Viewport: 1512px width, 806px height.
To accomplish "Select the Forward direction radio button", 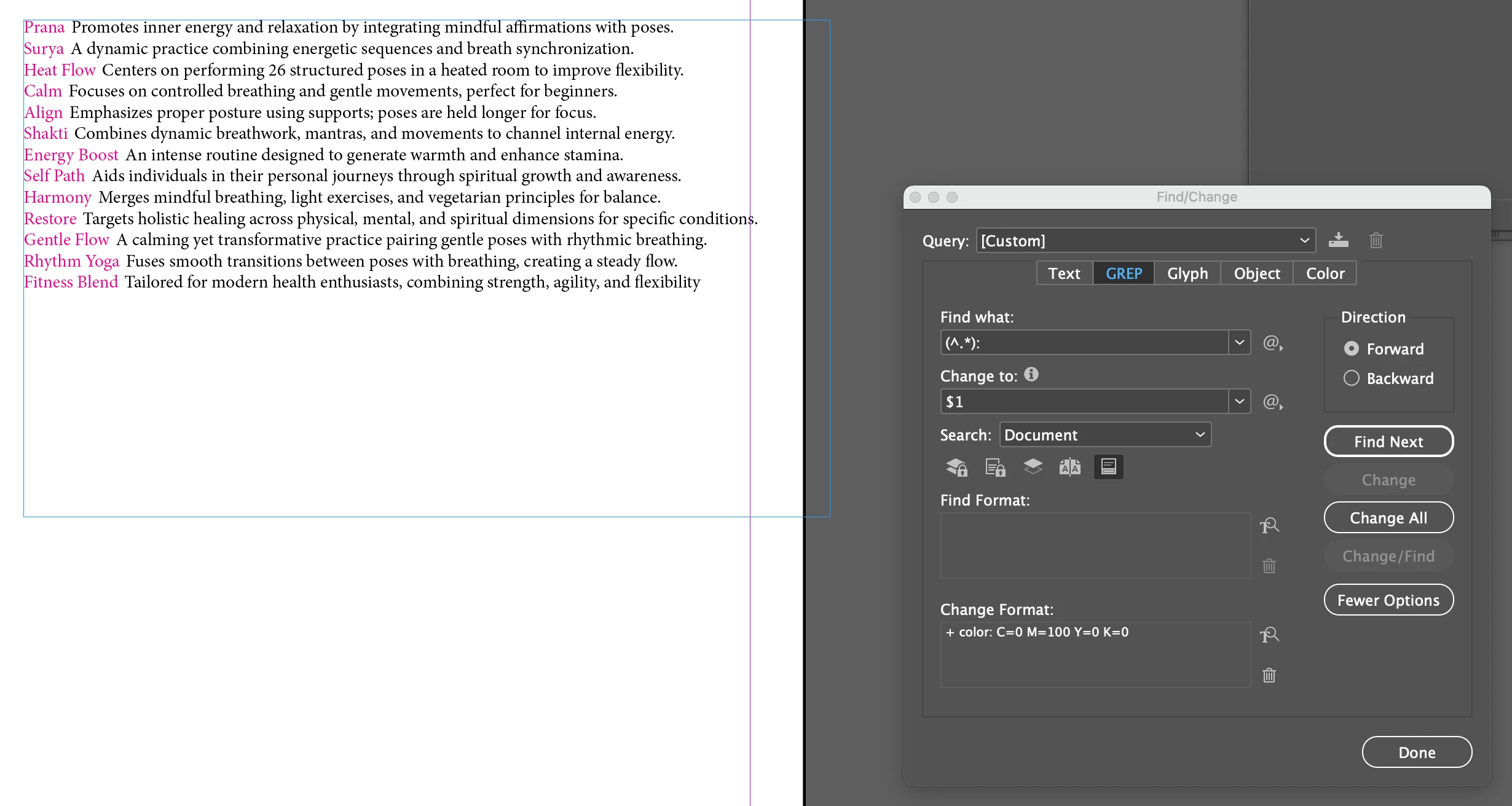I will click(x=1351, y=348).
